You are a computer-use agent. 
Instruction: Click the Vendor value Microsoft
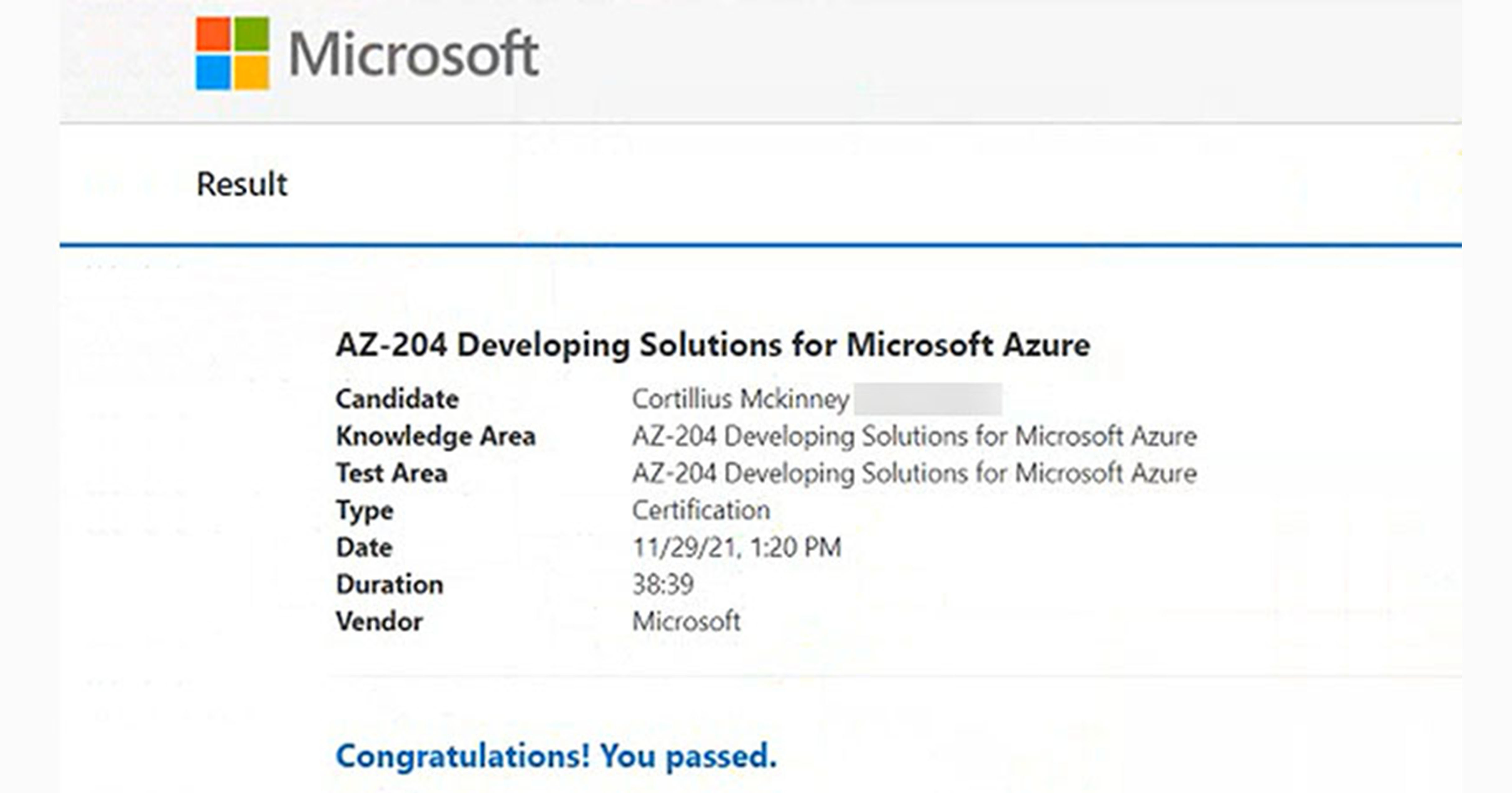coord(686,621)
